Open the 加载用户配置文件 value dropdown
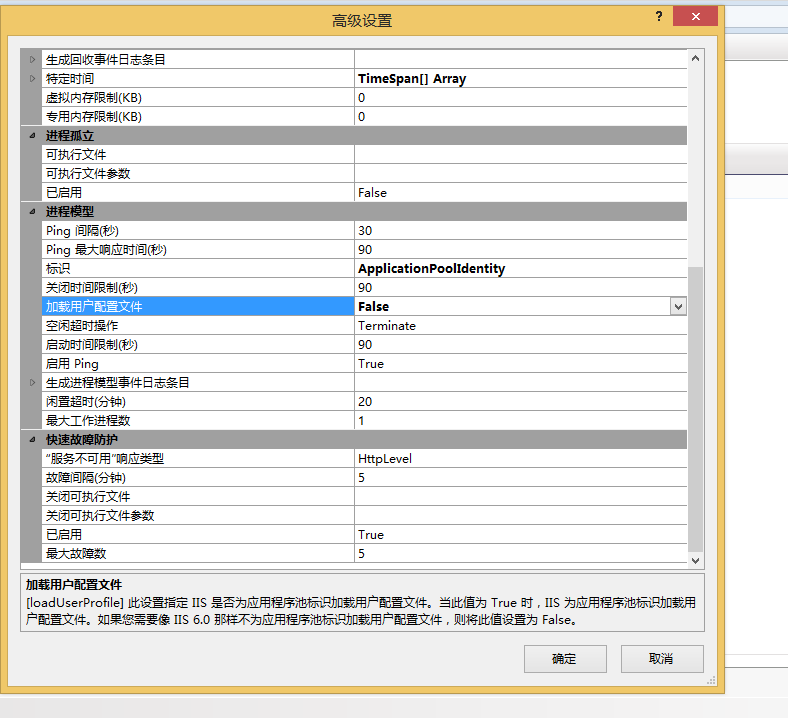The height and width of the screenshot is (718, 788). tap(678, 306)
